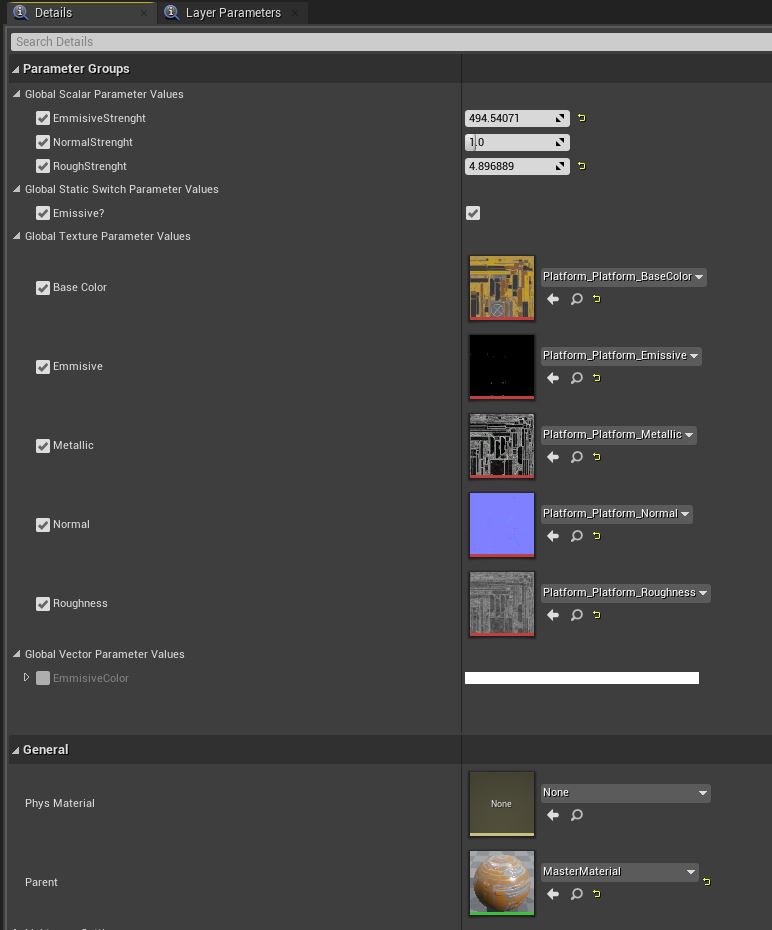Expand the EmmisiveColor channel values

click(x=26, y=677)
